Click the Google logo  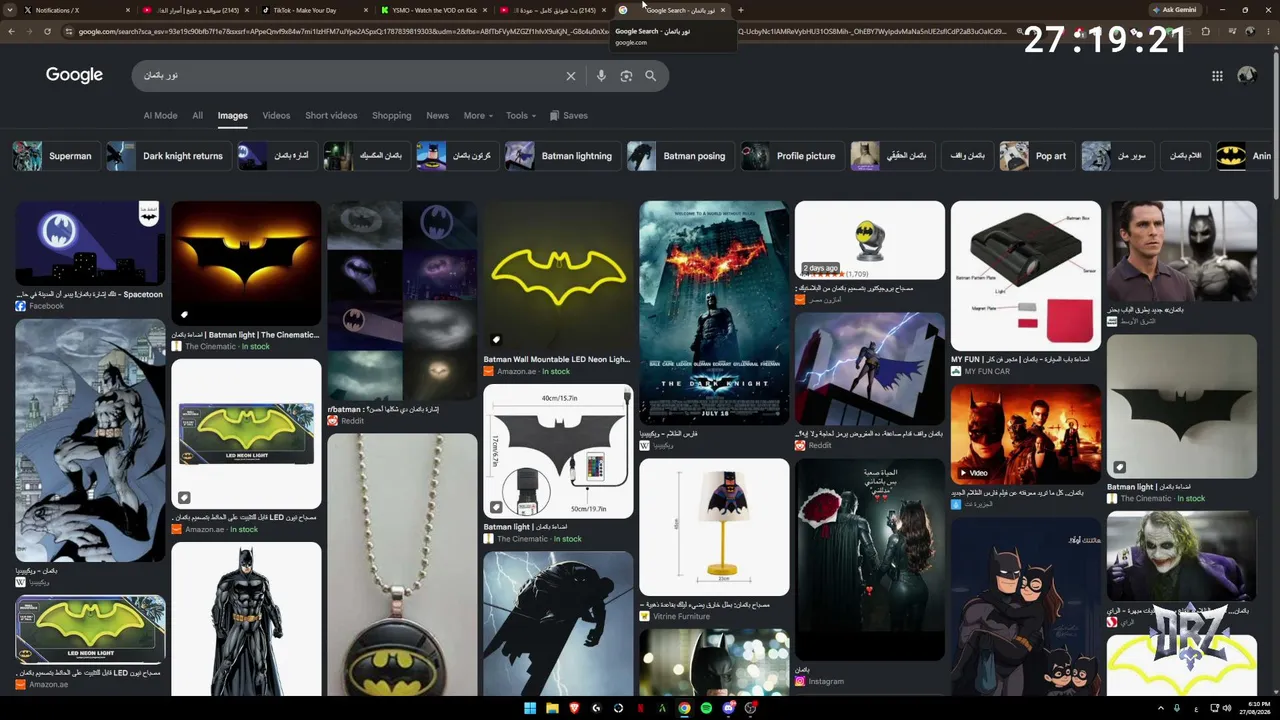tap(74, 75)
